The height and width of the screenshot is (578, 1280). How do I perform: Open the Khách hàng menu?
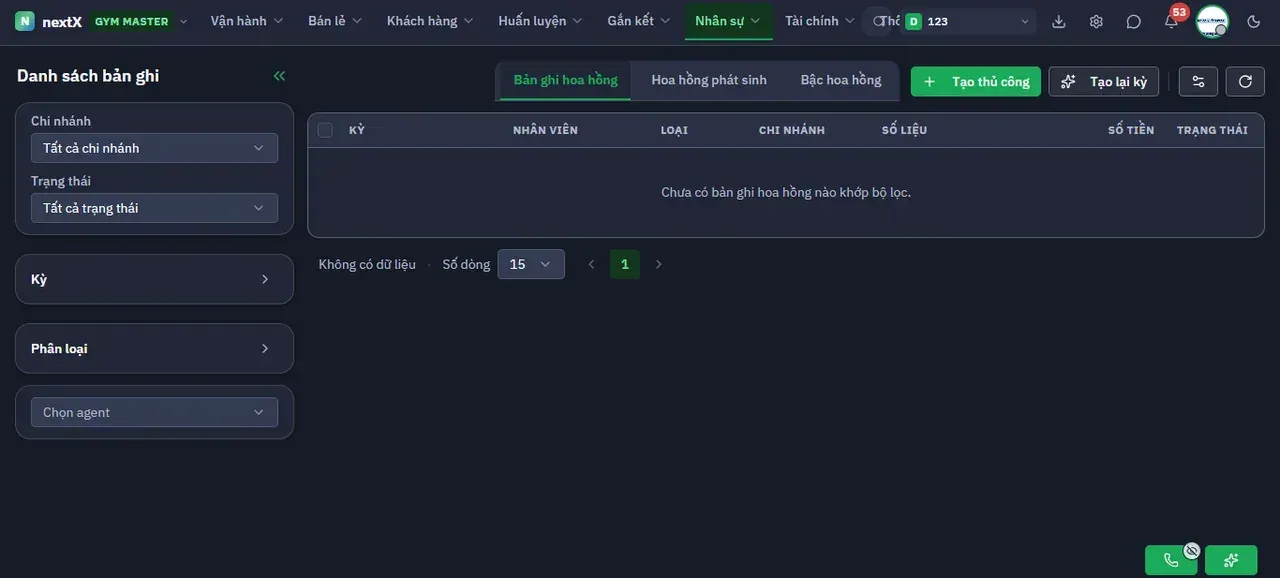[430, 21]
